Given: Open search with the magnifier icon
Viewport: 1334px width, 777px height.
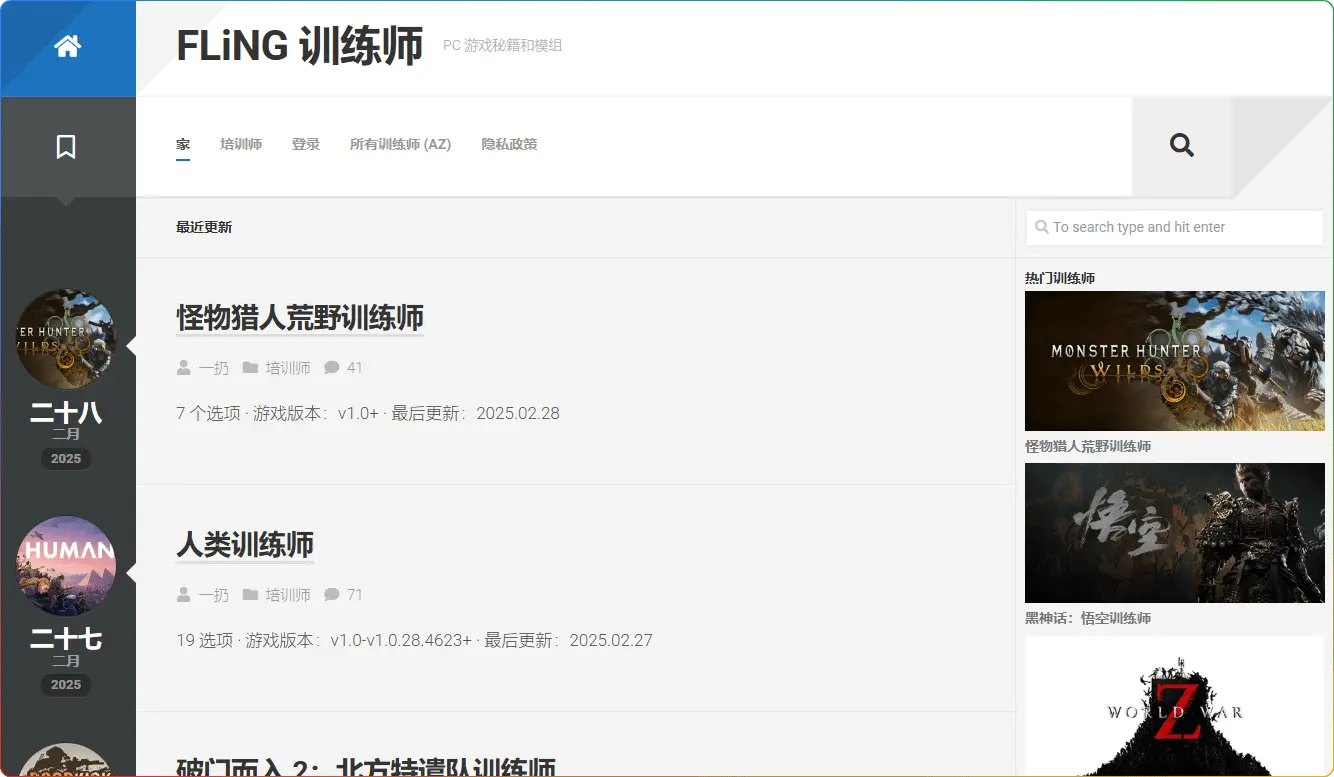Looking at the screenshot, I should [1181, 146].
